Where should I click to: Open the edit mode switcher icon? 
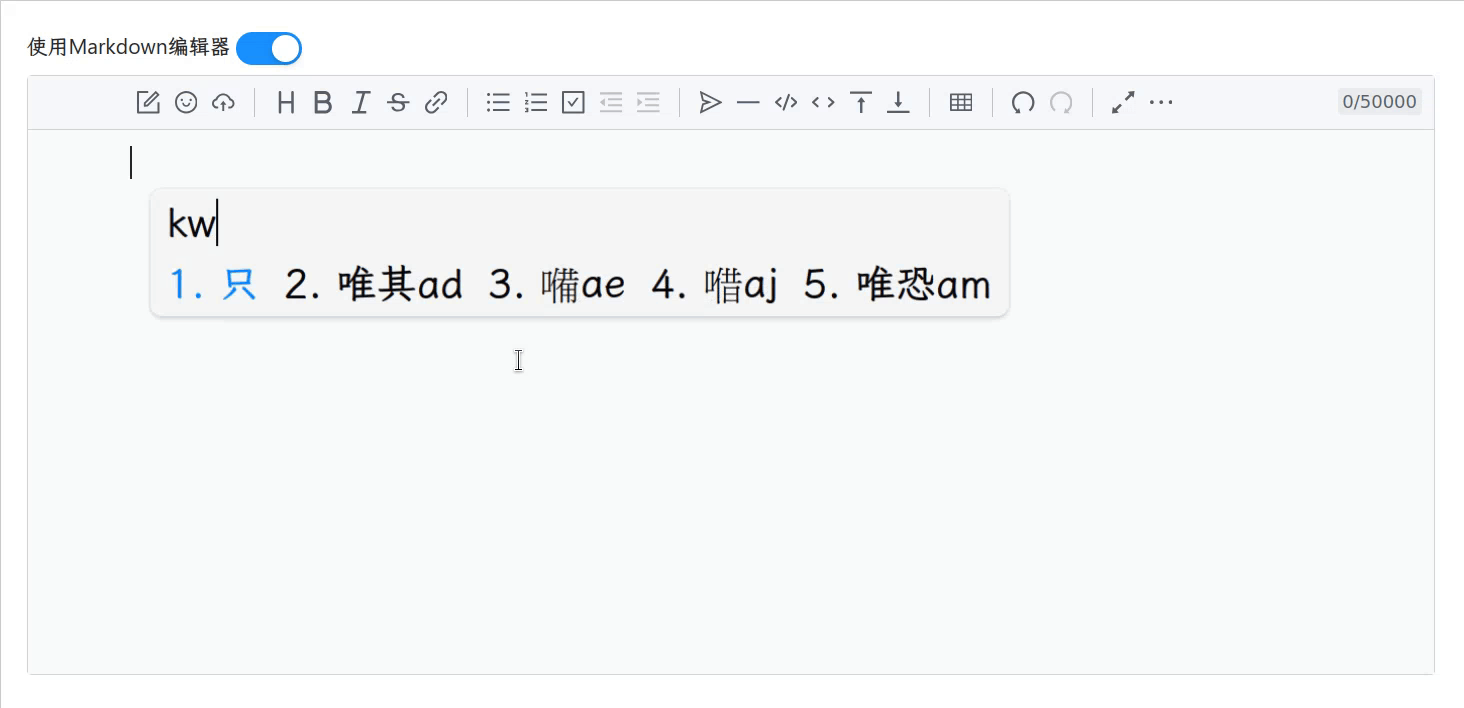148,102
